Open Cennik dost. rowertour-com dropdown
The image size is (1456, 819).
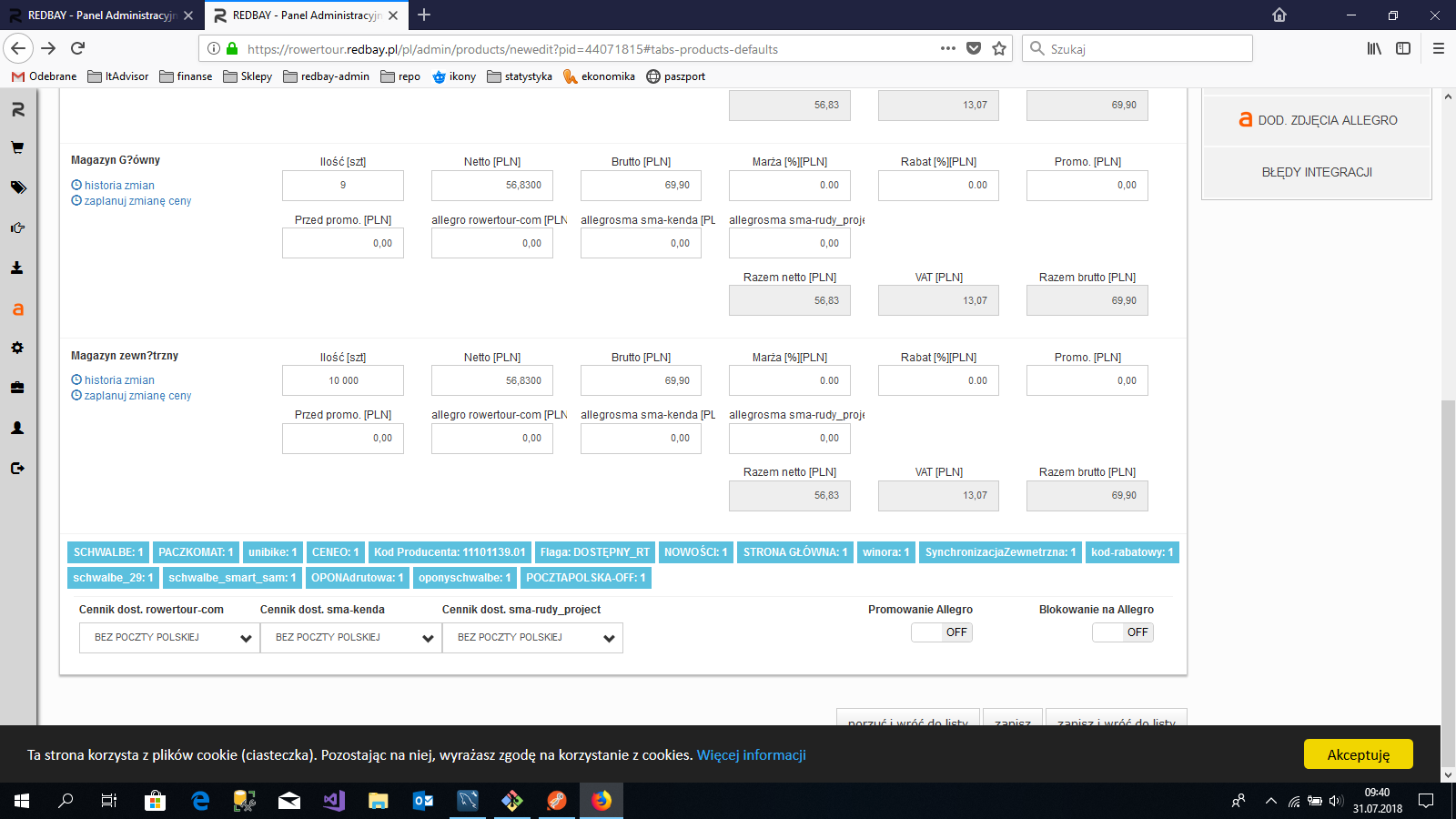point(169,638)
